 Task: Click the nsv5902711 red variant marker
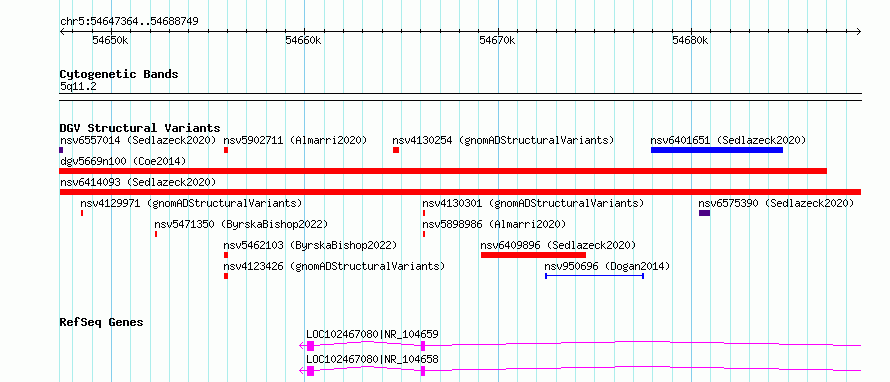click(226, 150)
